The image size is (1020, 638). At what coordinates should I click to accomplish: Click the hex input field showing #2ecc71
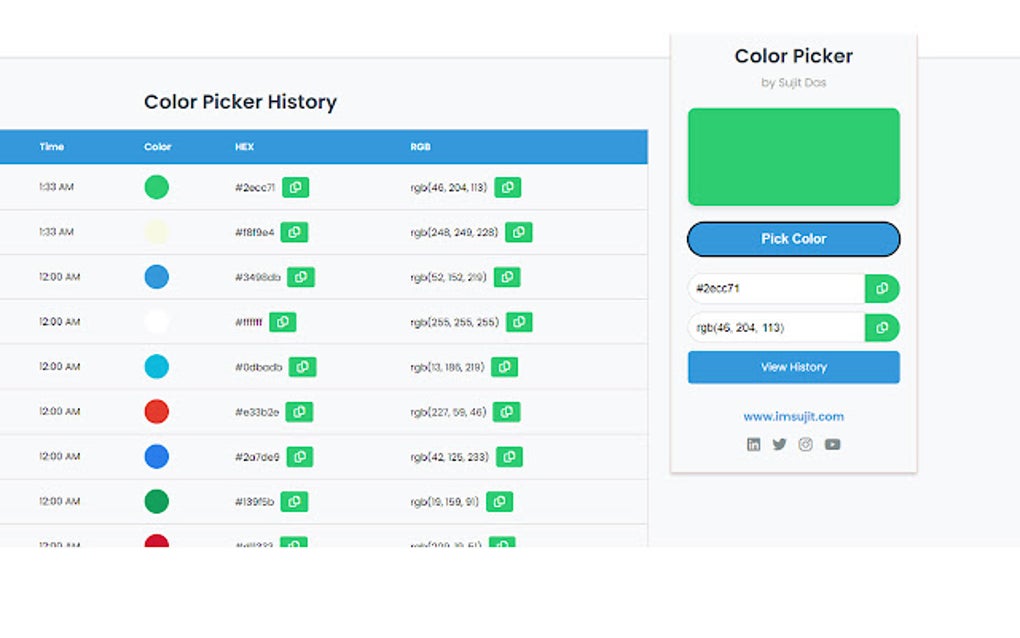tap(775, 288)
